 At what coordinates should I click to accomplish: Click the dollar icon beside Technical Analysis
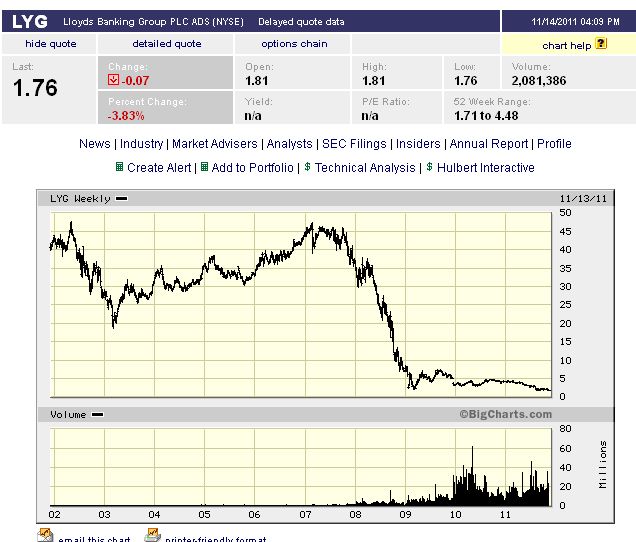click(308, 167)
